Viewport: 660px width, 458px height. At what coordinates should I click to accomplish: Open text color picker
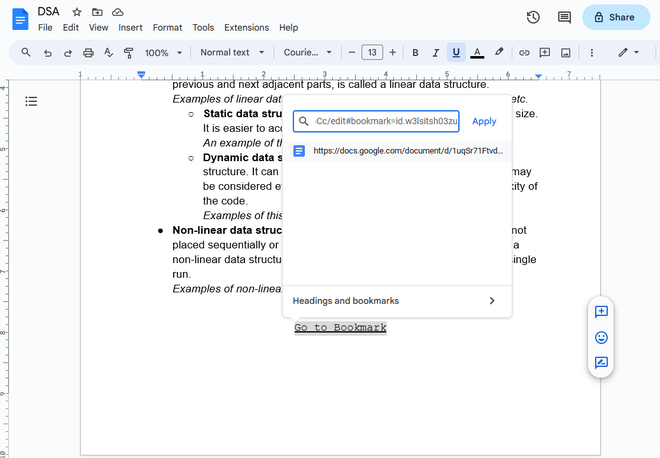[x=477, y=53]
